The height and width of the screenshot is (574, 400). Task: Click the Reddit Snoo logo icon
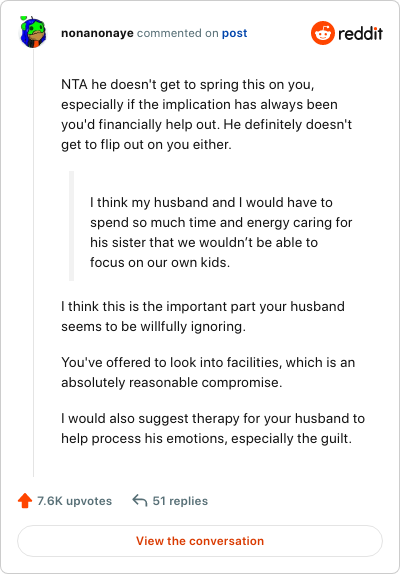coord(322,33)
